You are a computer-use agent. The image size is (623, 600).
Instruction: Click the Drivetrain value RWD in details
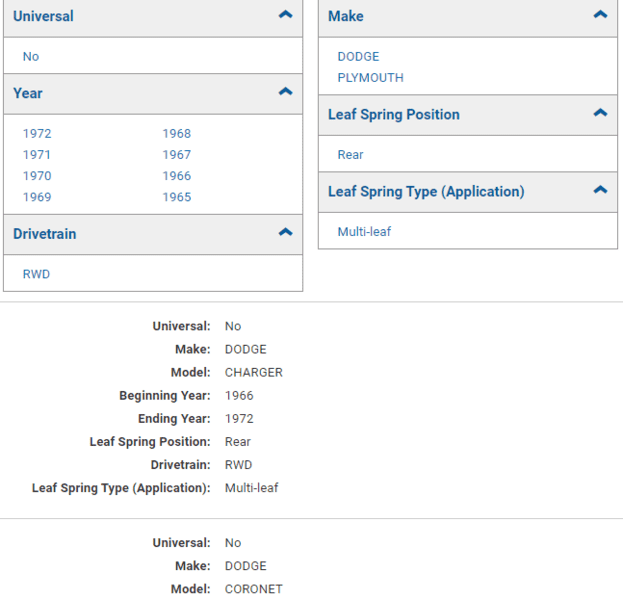pos(238,465)
